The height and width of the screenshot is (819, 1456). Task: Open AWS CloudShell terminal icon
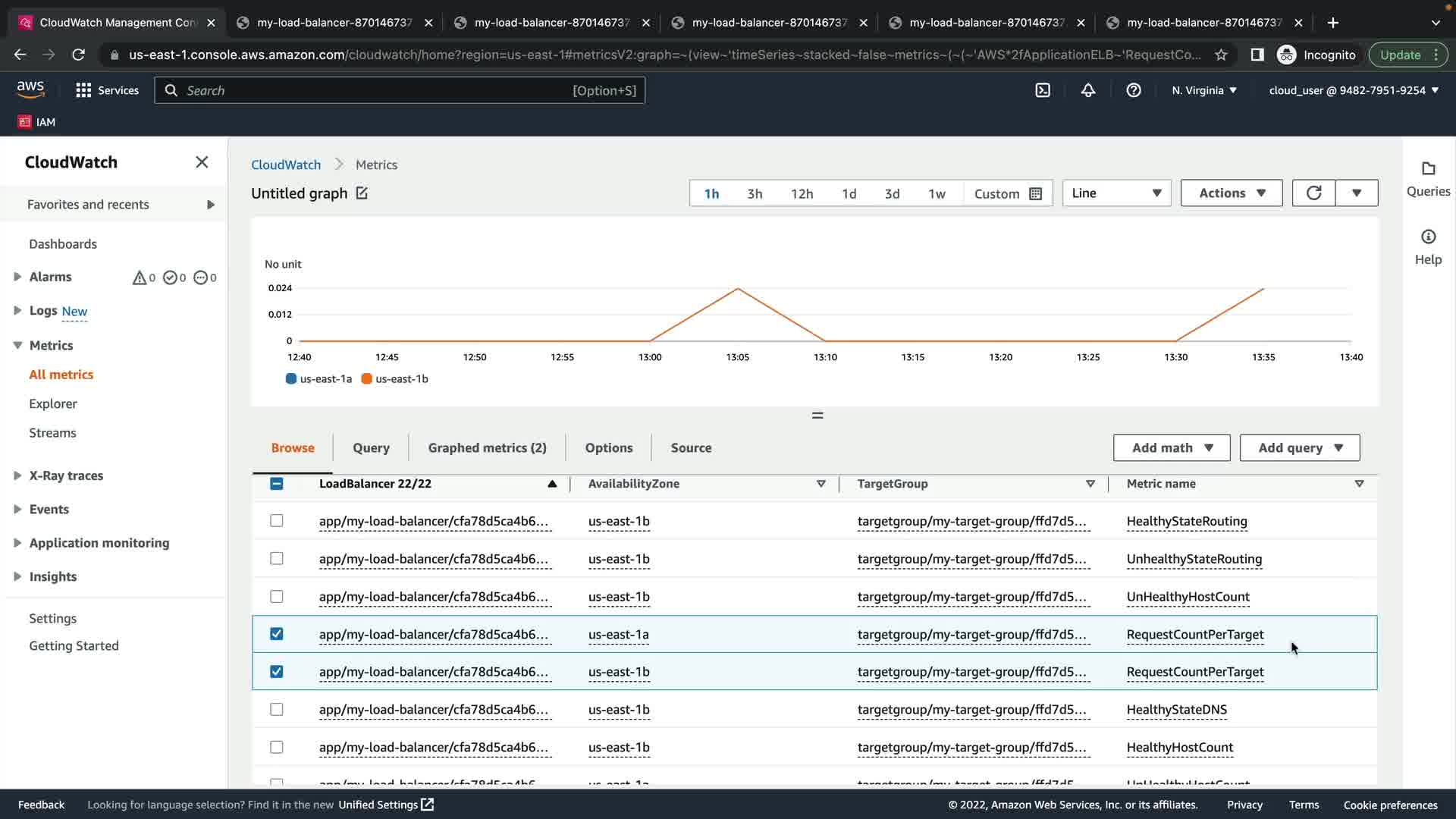[1043, 90]
